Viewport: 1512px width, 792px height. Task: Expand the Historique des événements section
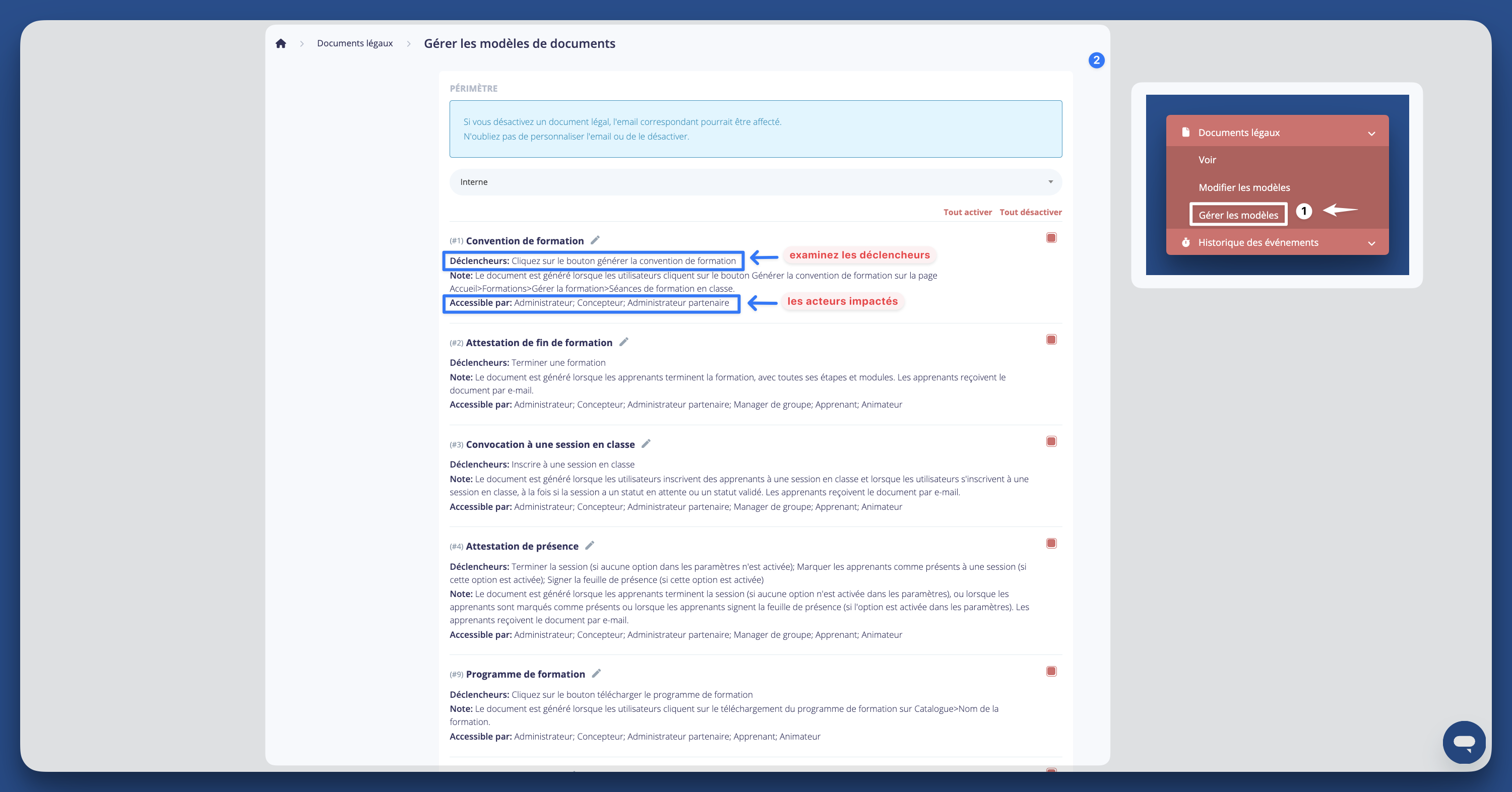[x=1372, y=242]
